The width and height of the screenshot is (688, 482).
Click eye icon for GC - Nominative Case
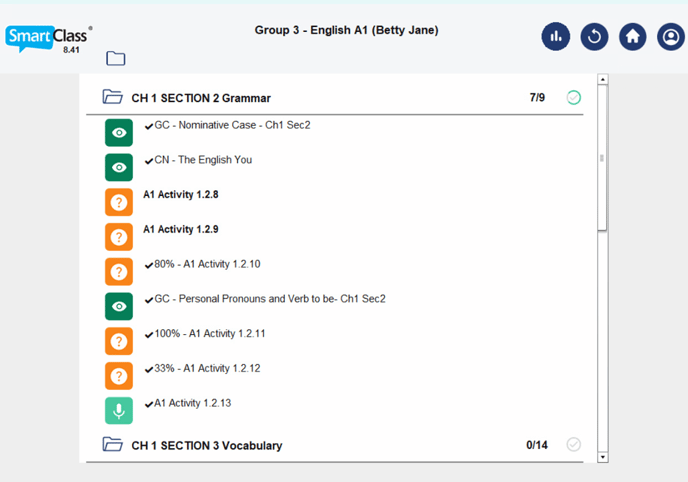coord(119,133)
